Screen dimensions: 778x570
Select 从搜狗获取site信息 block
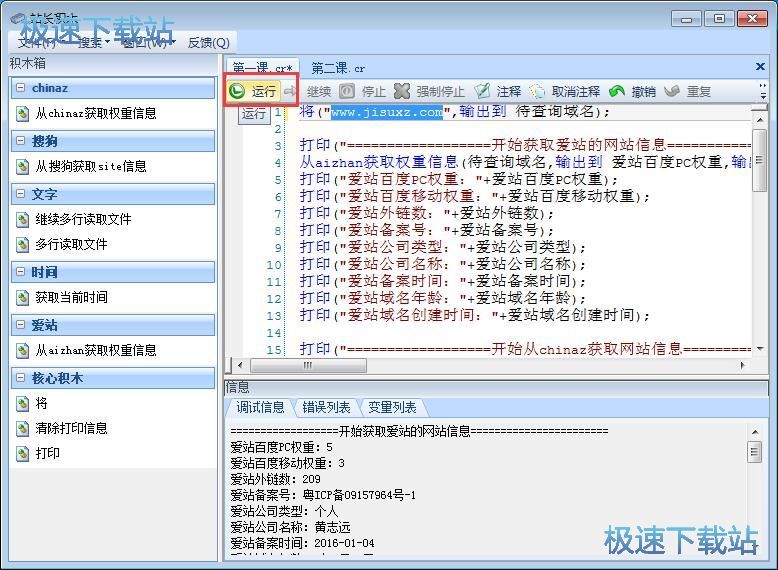tap(91, 166)
